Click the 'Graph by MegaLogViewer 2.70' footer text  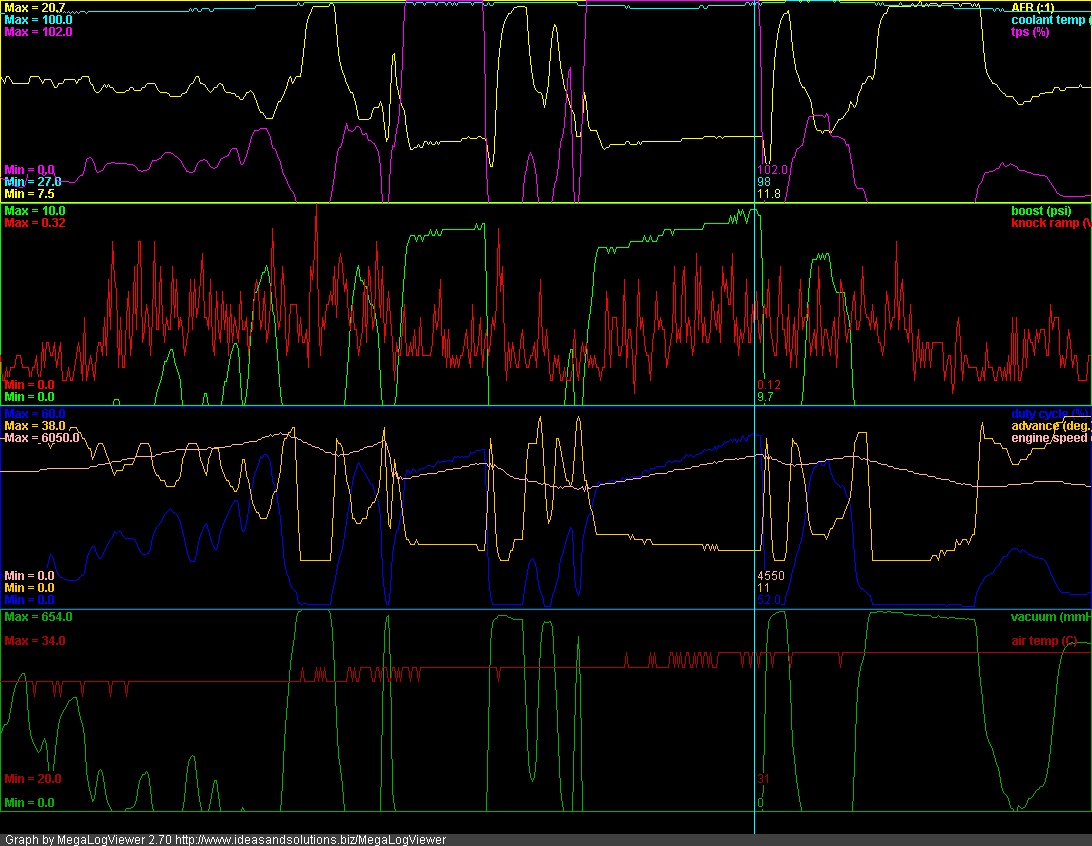88,840
